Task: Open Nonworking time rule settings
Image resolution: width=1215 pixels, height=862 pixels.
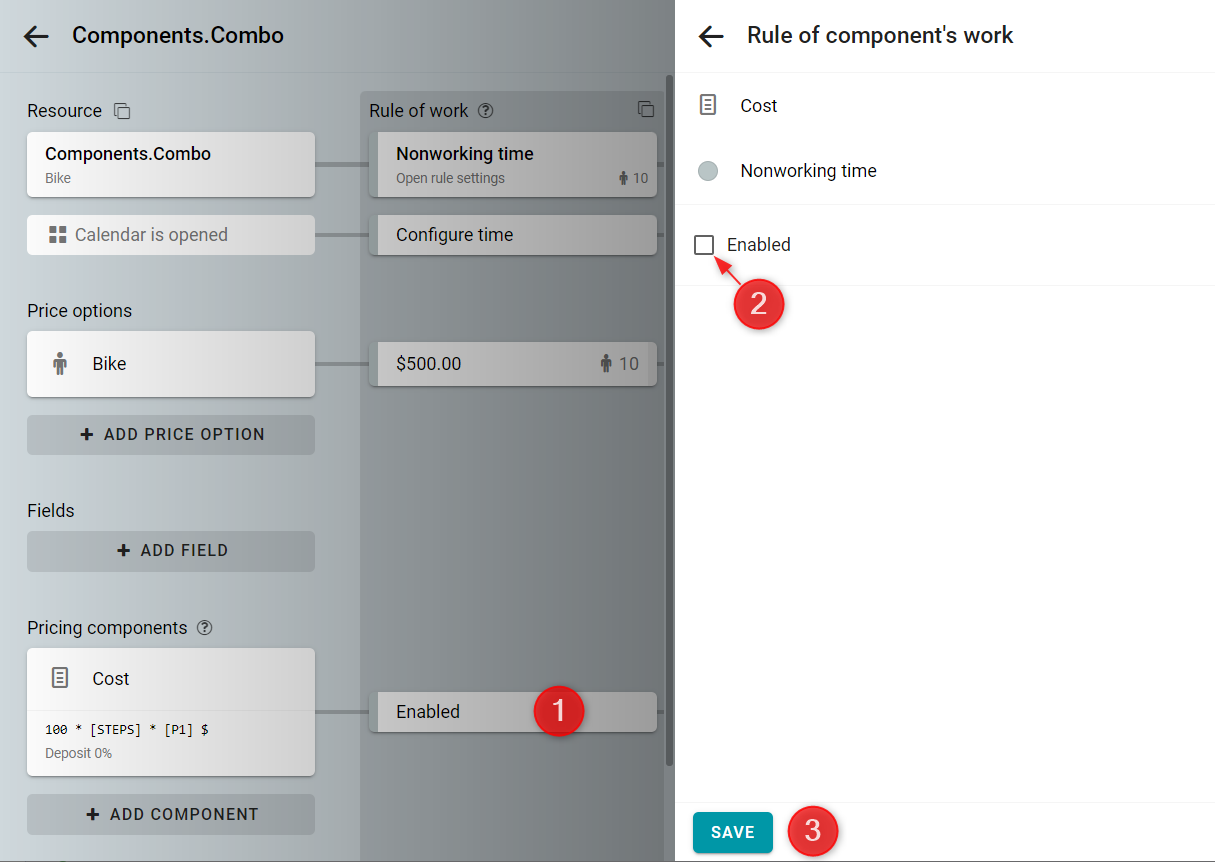Action: [x=513, y=165]
